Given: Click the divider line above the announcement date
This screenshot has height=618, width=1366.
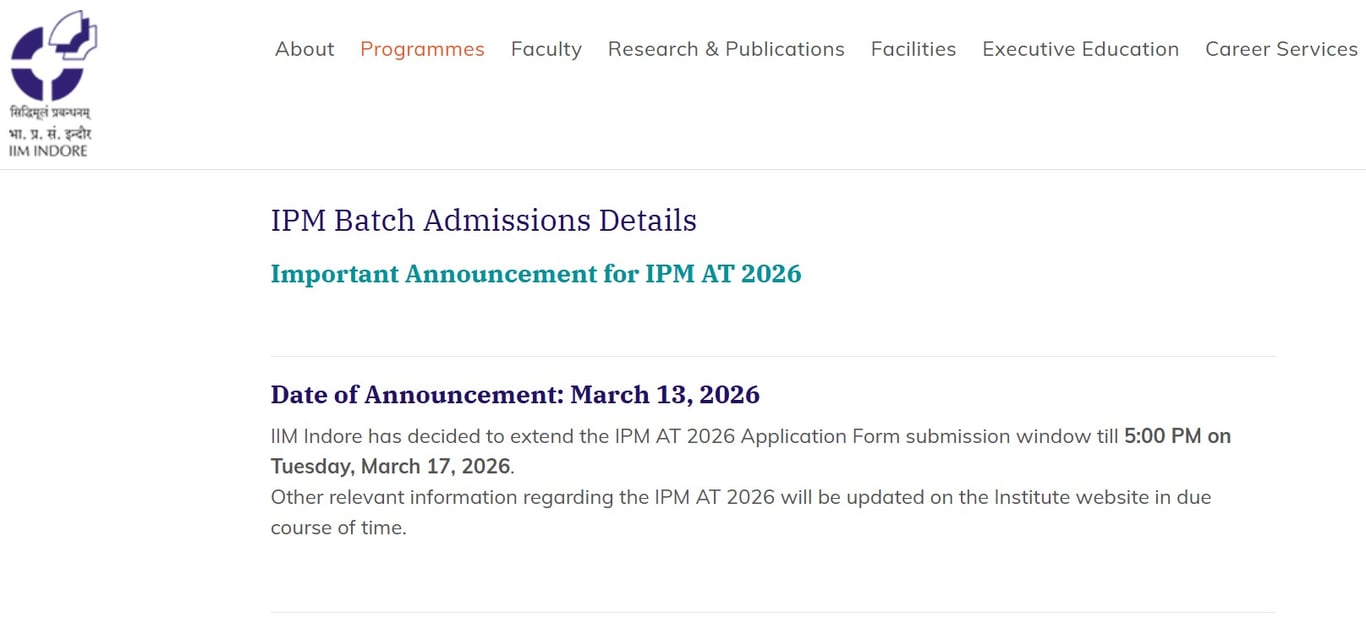Looking at the screenshot, I should [772, 352].
